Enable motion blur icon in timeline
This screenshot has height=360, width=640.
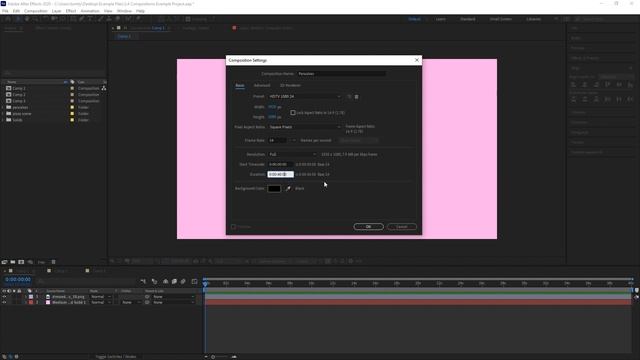[183, 281]
